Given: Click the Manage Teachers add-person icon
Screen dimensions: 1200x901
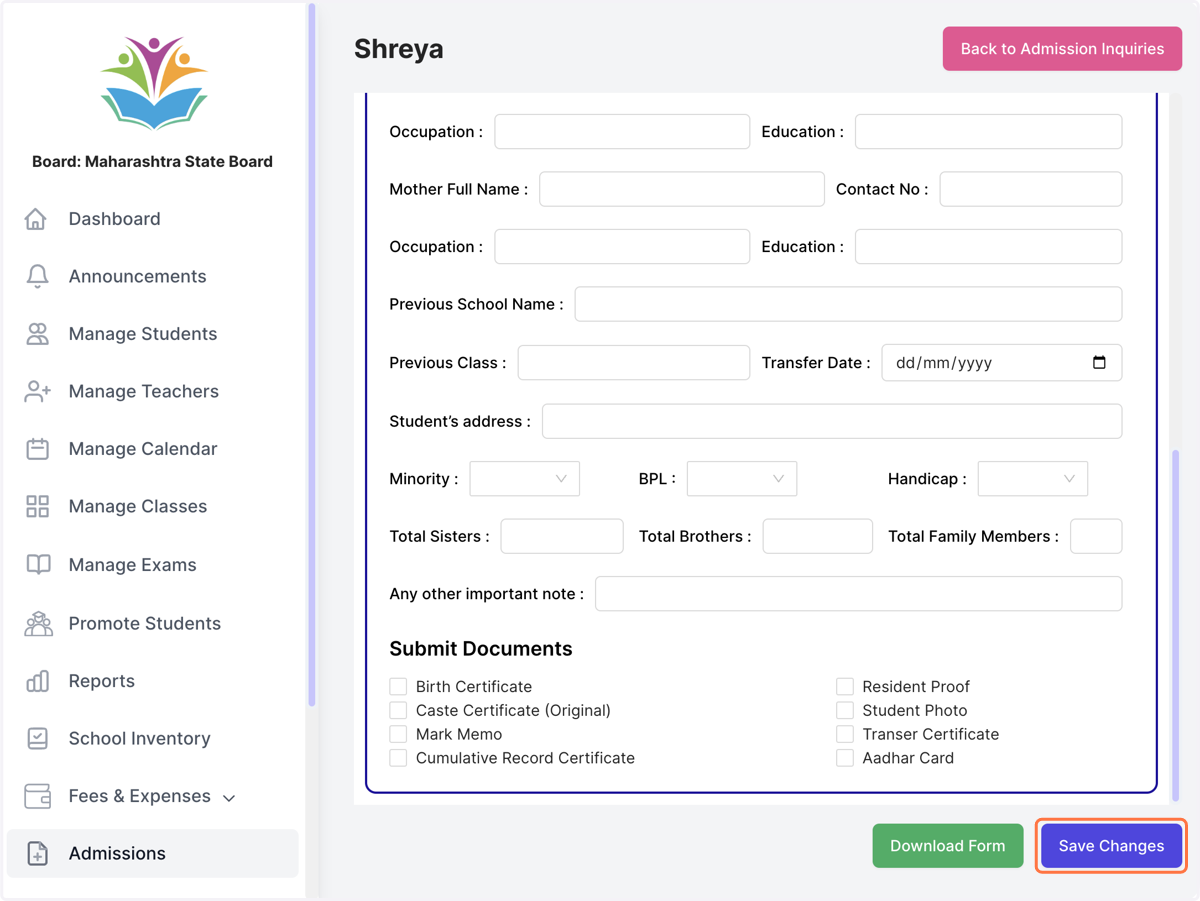Looking at the screenshot, I should [x=37, y=391].
